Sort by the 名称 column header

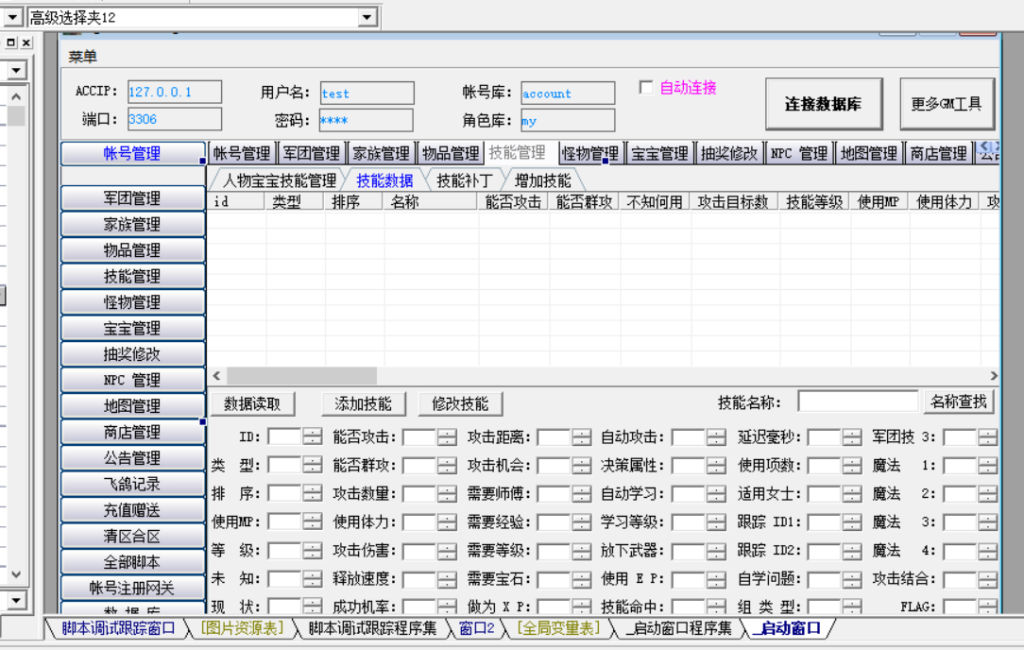point(430,202)
